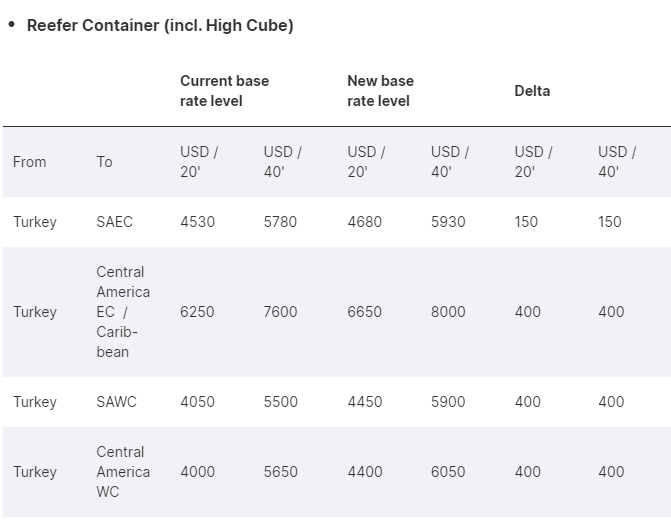Screen dimensions: 671x521
Task: Click Turkey in the SAEC row
Action: click(x=35, y=222)
